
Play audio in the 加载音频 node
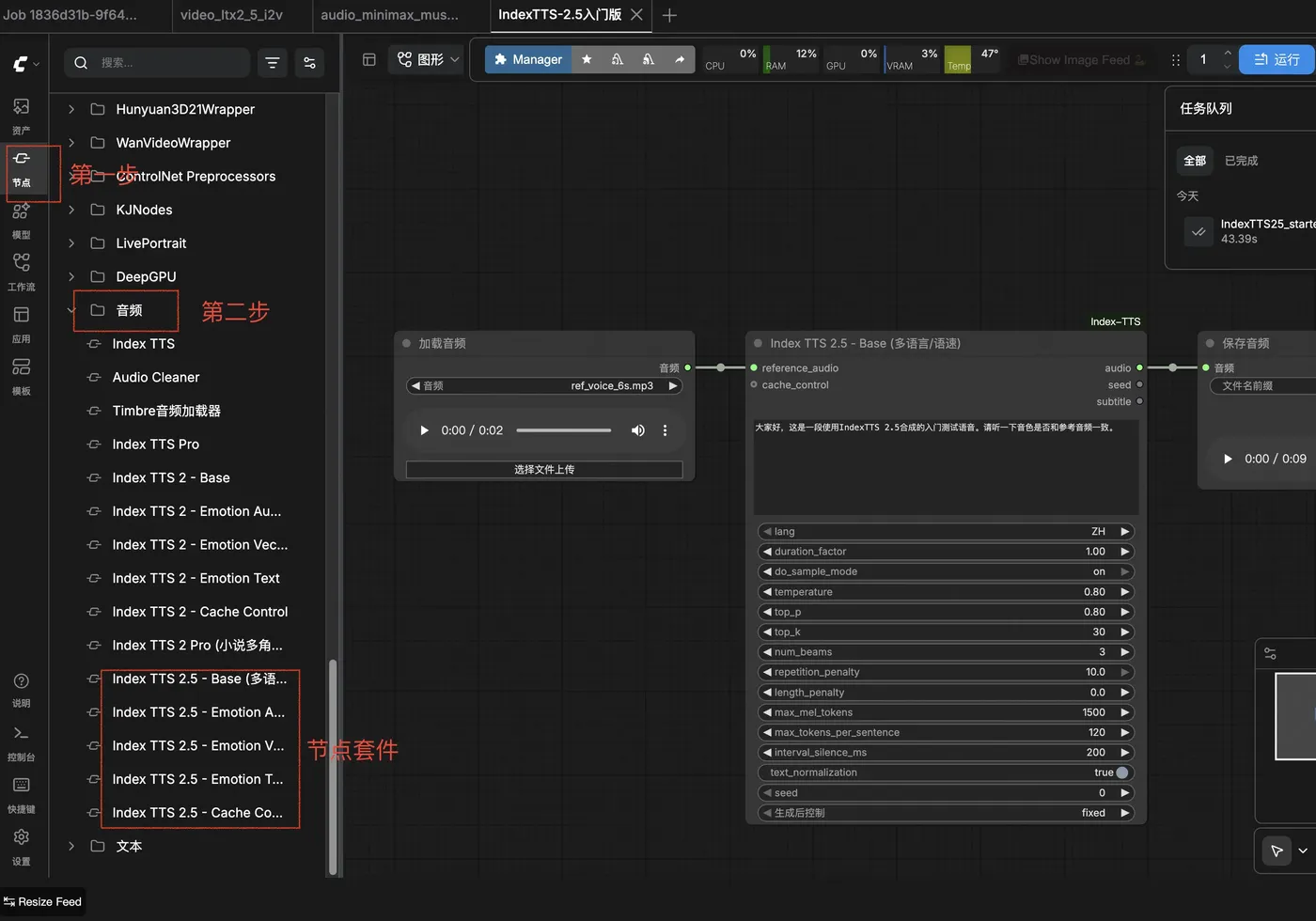[424, 430]
